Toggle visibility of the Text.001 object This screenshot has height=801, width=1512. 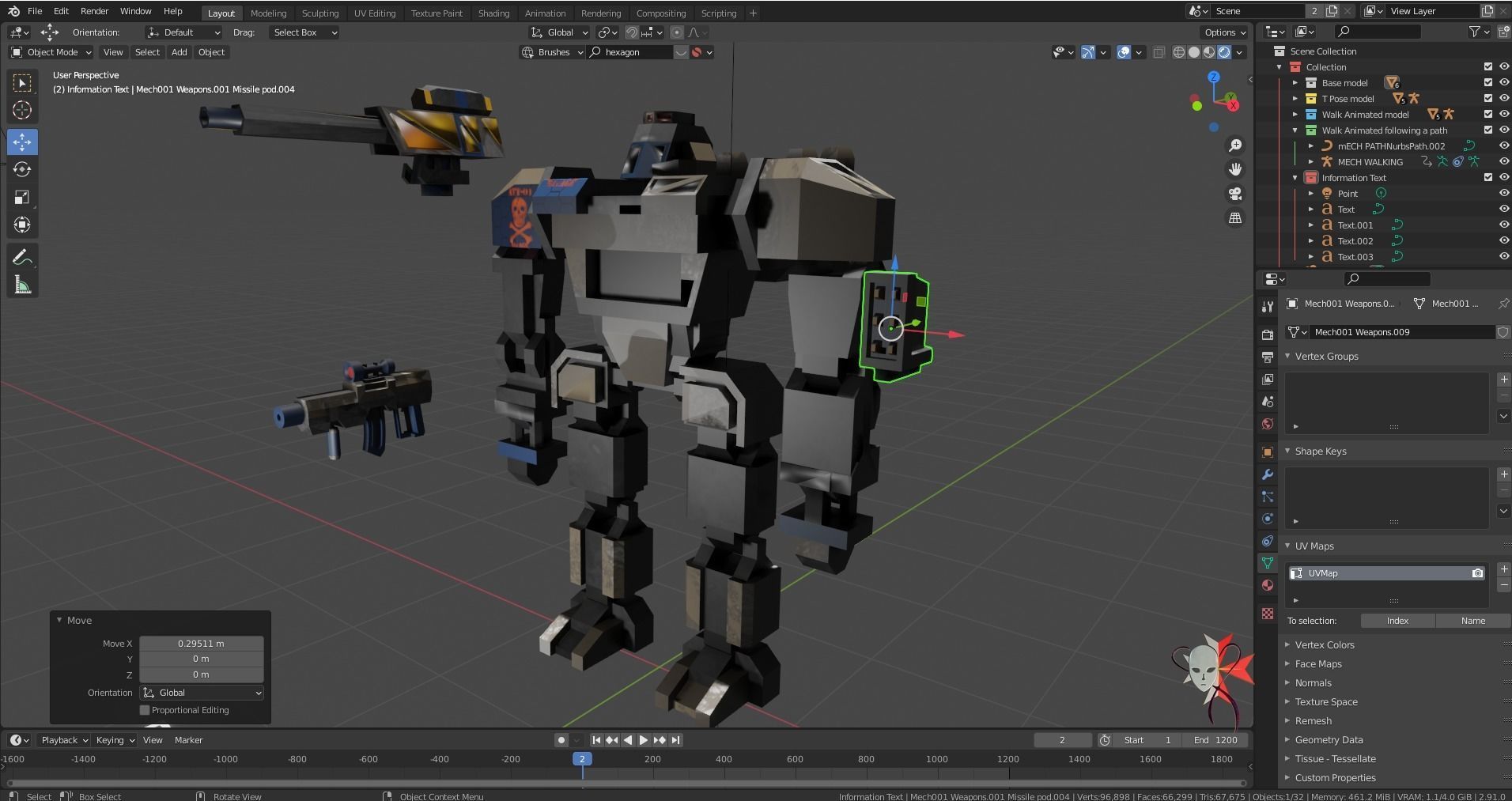pyautogui.click(x=1503, y=225)
